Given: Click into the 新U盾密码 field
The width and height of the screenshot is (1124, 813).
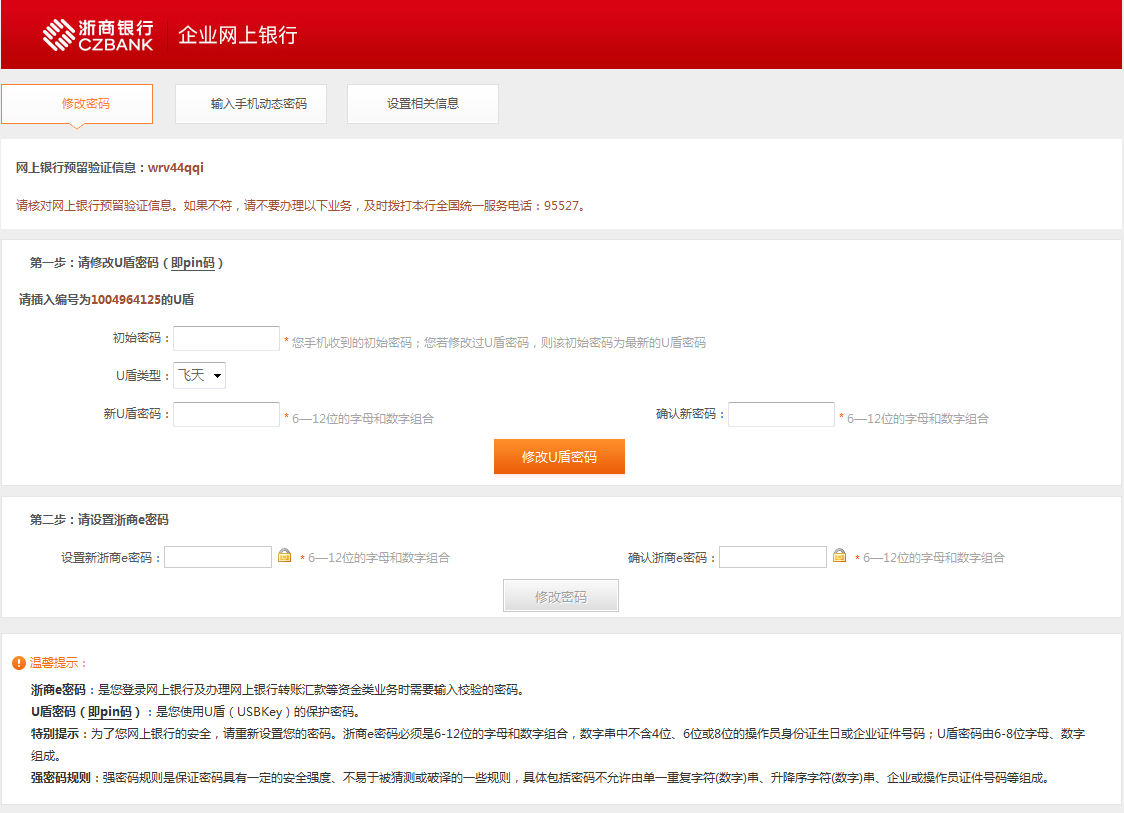Looking at the screenshot, I should [226, 414].
